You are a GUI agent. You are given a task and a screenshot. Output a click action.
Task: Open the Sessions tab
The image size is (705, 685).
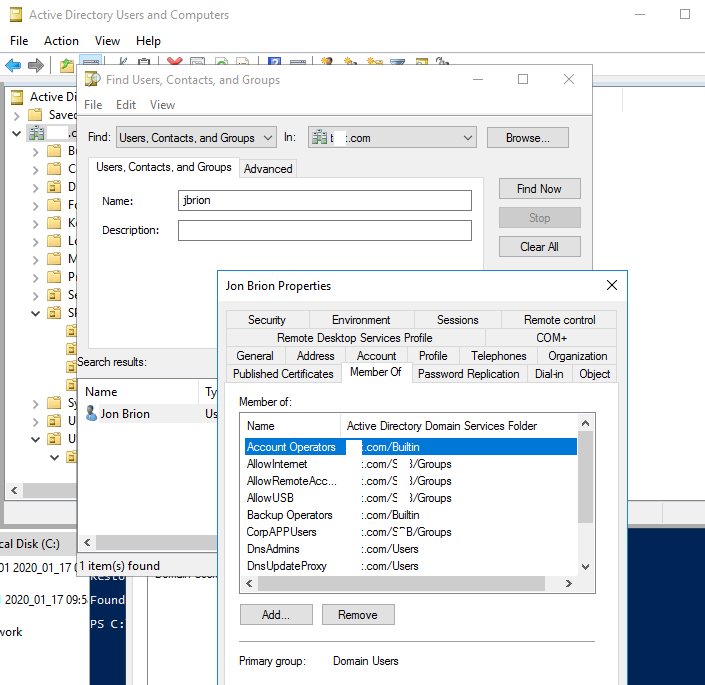[458, 320]
